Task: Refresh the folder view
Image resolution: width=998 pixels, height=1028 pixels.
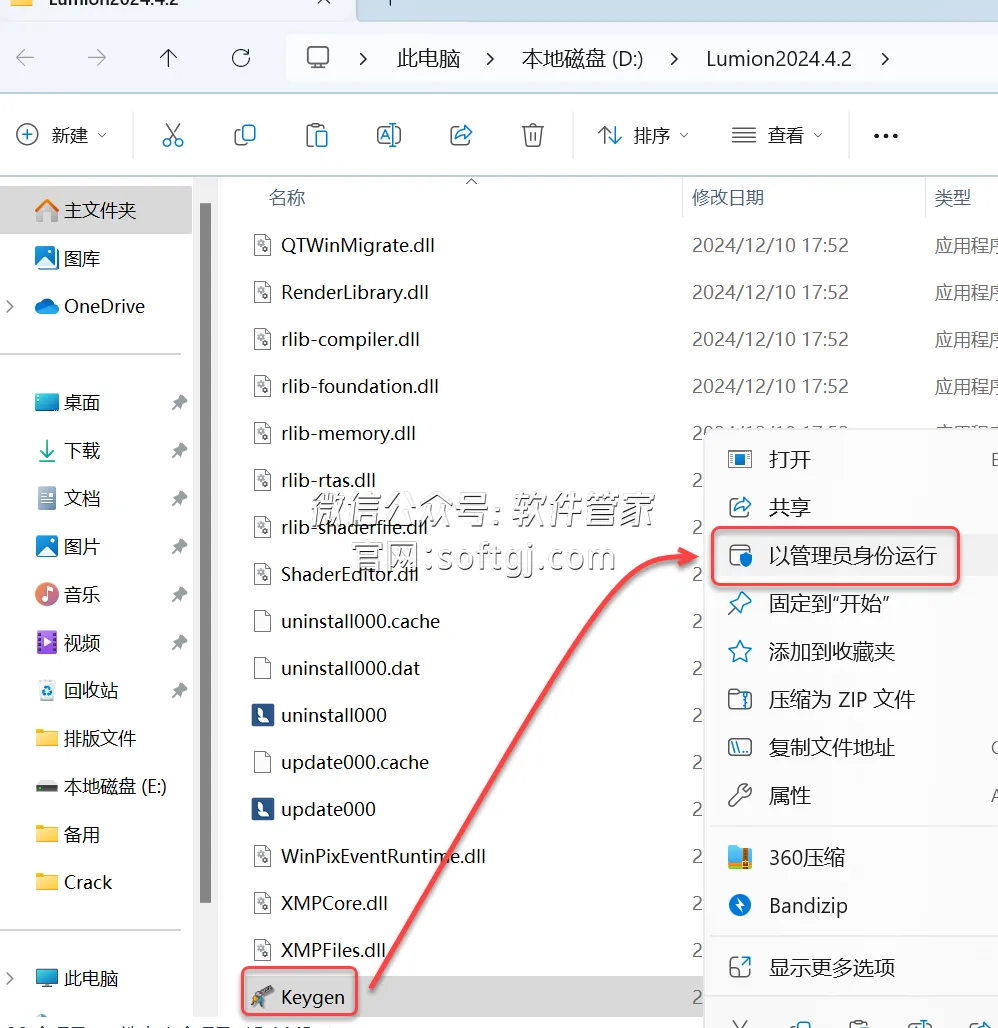Action: pos(241,58)
